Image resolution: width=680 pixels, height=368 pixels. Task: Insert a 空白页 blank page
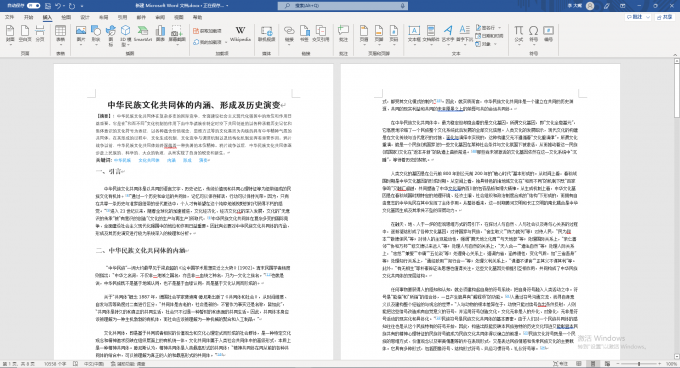[25, 34]
